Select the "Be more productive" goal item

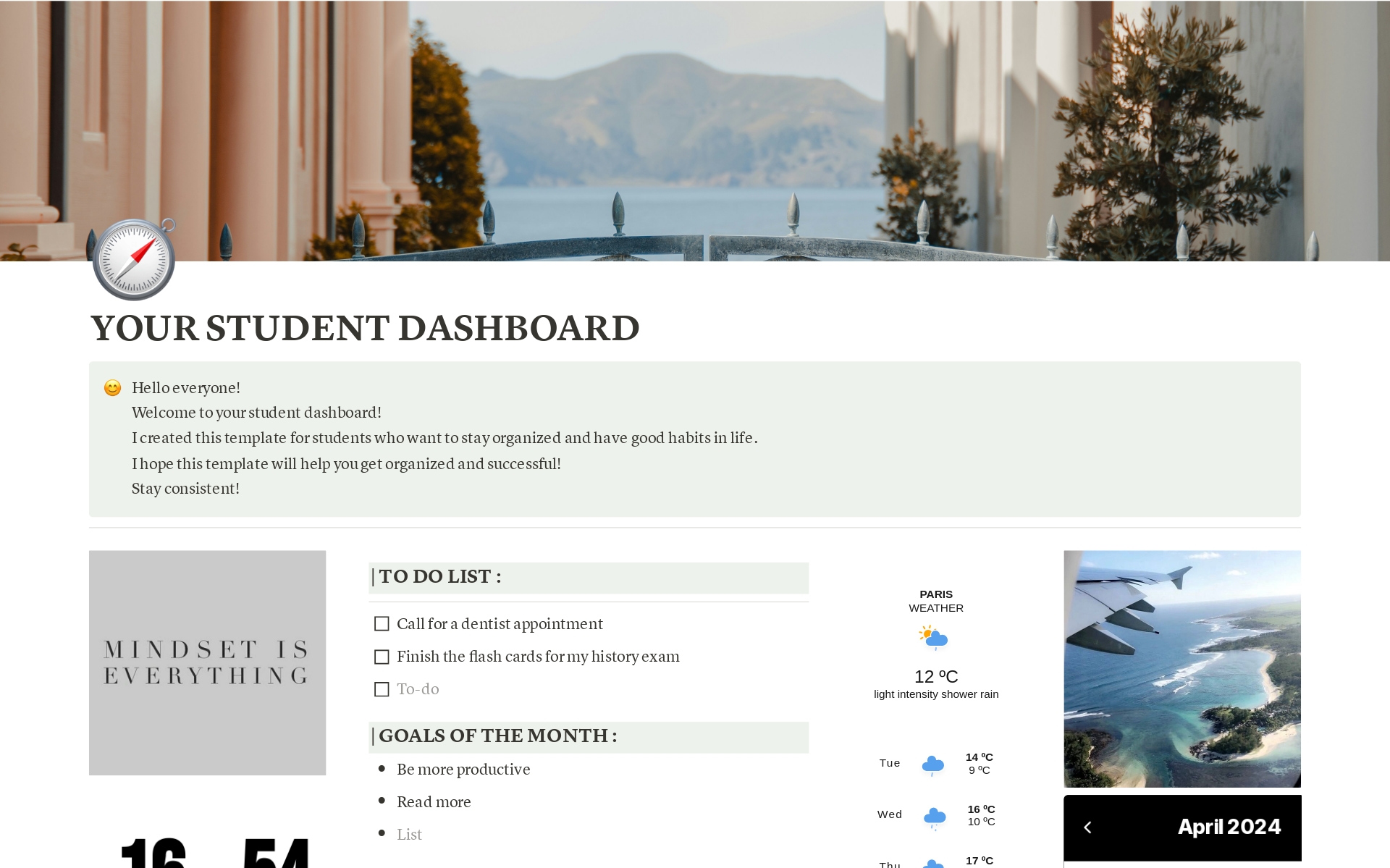pyautogui.click(x=463, y=769)
